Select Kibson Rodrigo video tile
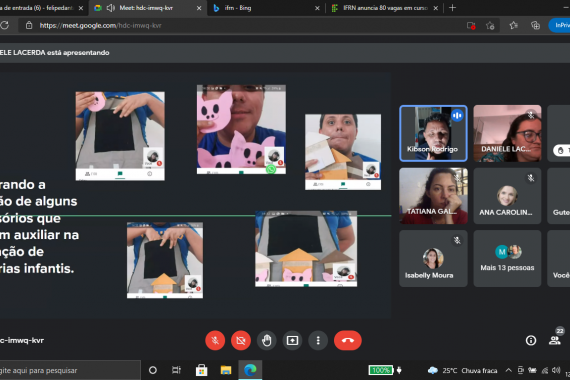The width and height of the screenshot is (570, 380). pyautogui.click(x=433, y=133)
